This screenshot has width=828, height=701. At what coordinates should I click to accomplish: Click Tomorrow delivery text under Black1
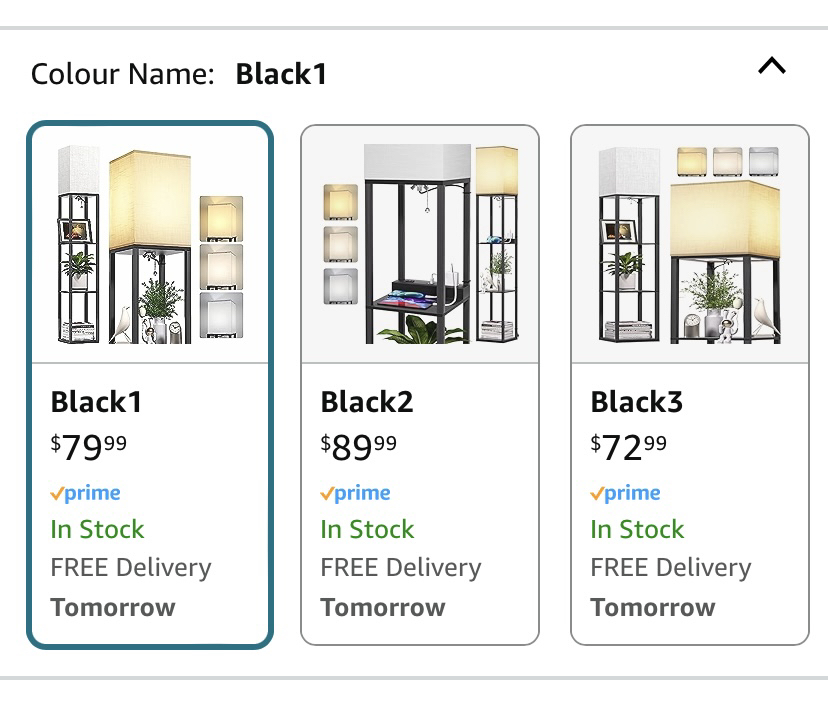point(113,607)
